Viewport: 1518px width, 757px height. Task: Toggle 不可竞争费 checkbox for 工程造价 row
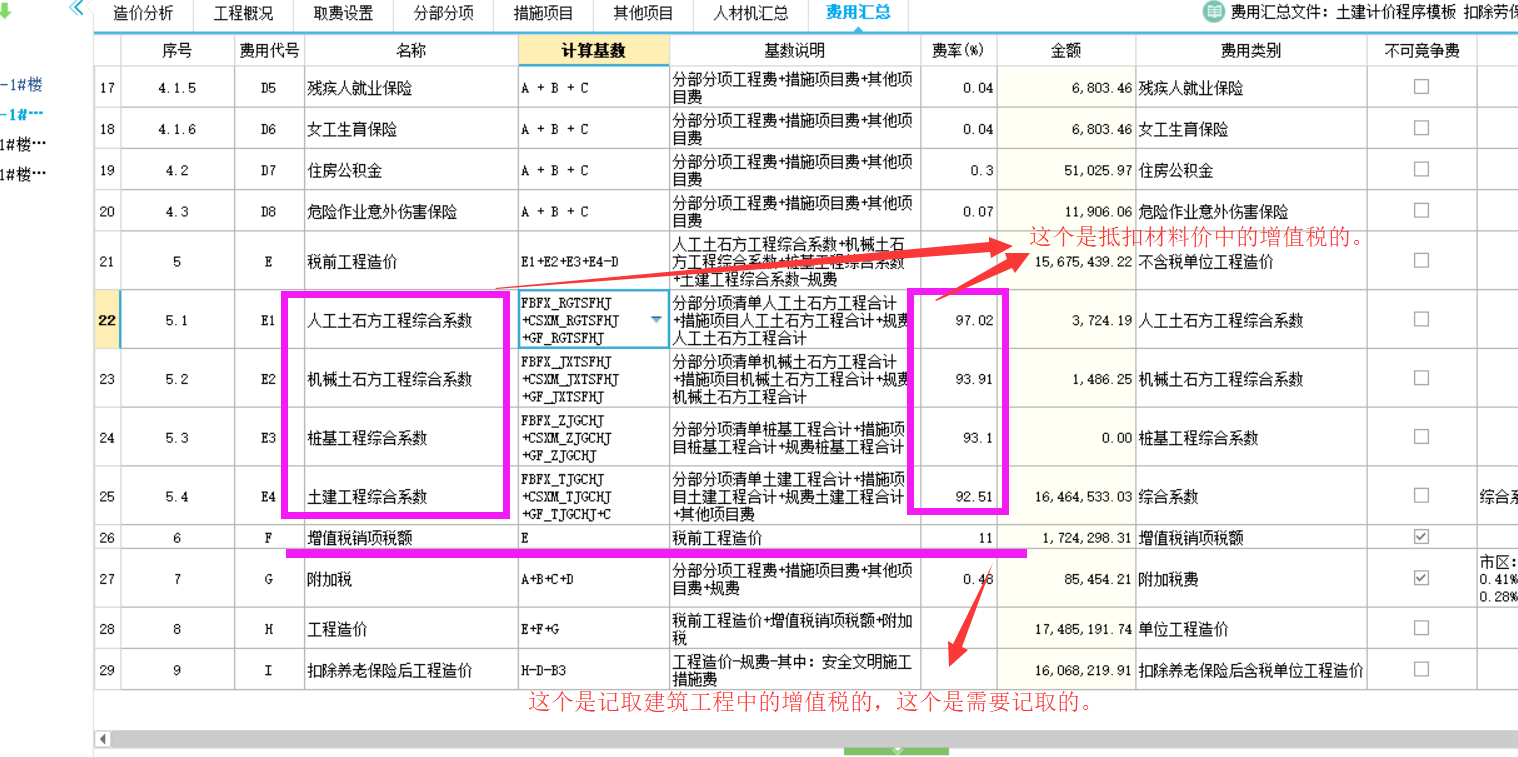click(1421, 628)
